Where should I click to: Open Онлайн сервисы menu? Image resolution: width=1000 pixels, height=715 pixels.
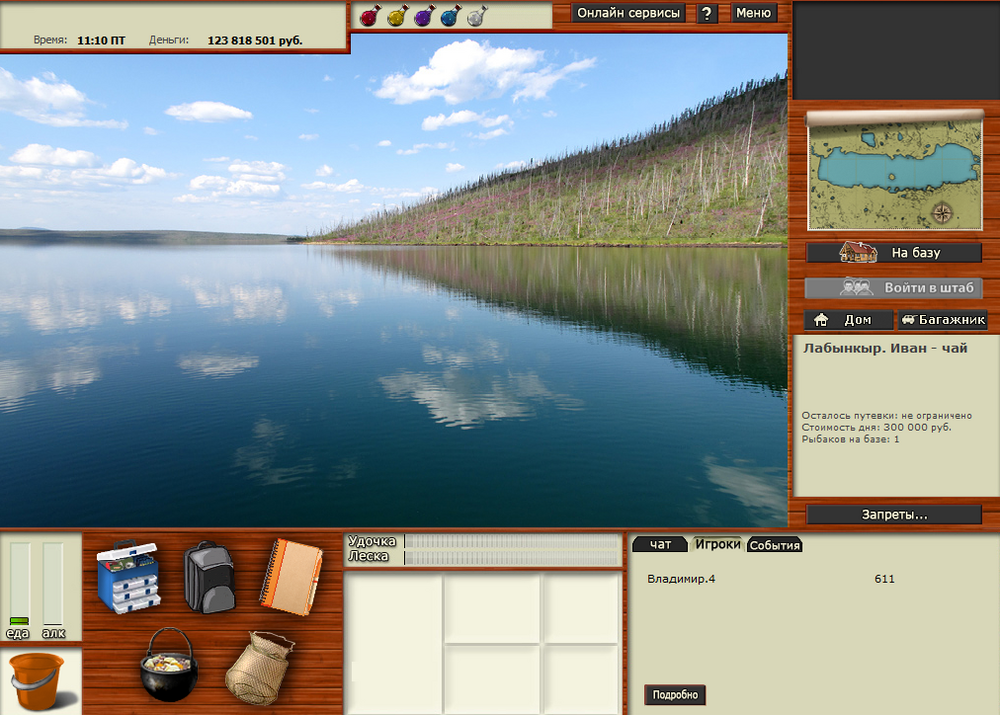coord(629,13)
